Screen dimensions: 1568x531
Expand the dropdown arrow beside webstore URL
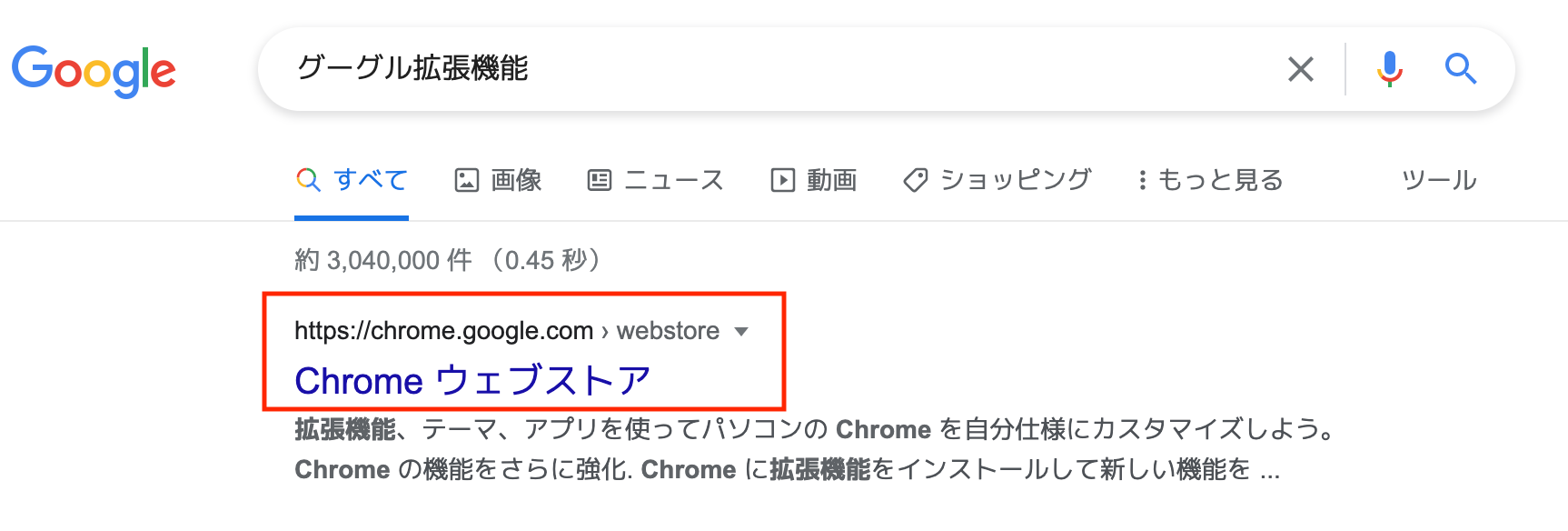click(x=741, y=331)
